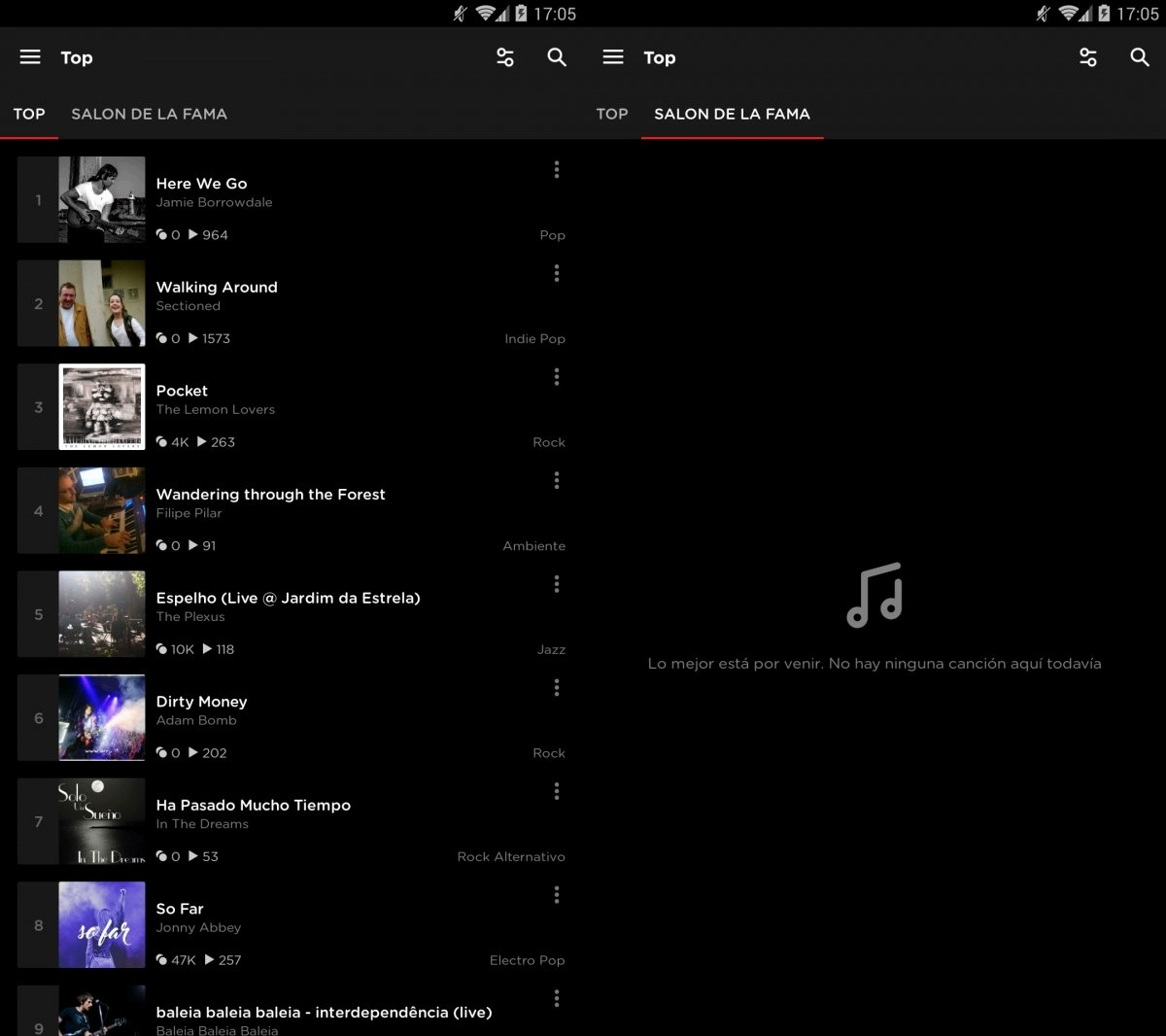Open the hamburger menu in the left screen

pos(30,57)
